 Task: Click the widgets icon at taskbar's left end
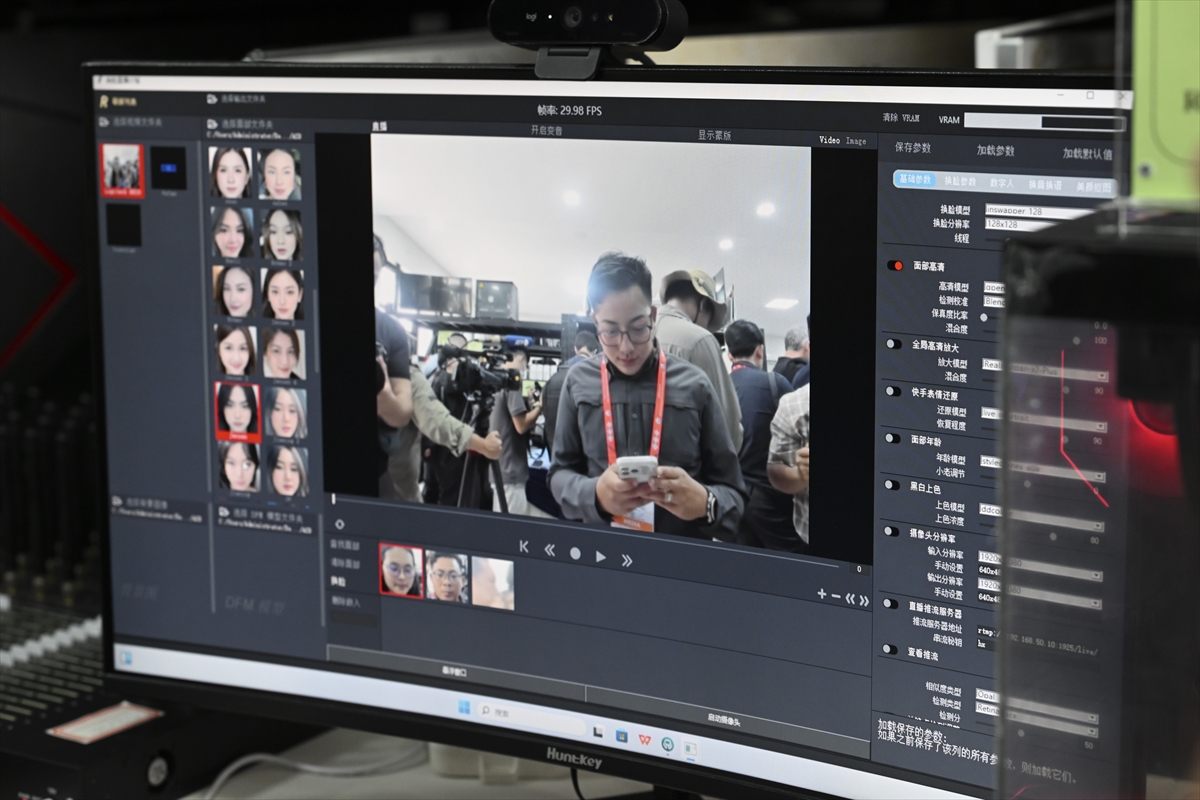126,657
